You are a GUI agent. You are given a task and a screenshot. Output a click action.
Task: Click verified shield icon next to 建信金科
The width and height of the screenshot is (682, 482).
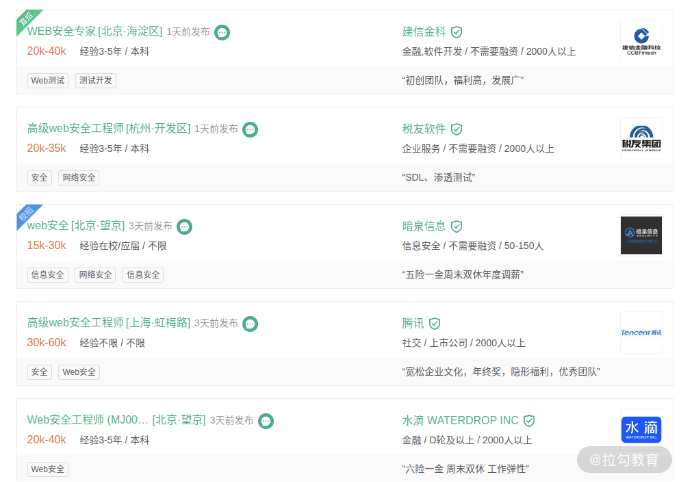click(456, 32)
